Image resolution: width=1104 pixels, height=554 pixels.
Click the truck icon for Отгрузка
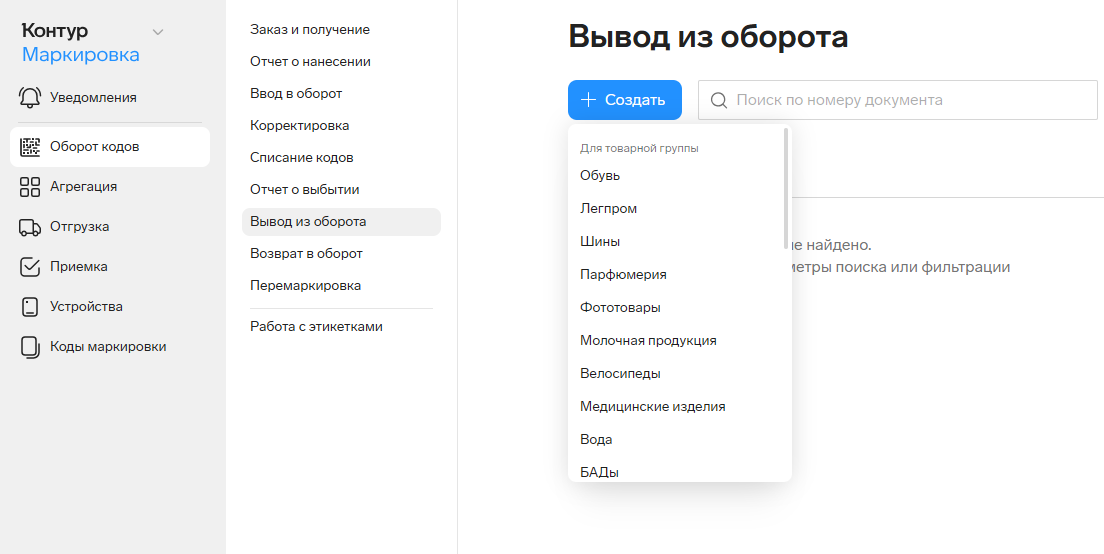click(x=30, y=227)
